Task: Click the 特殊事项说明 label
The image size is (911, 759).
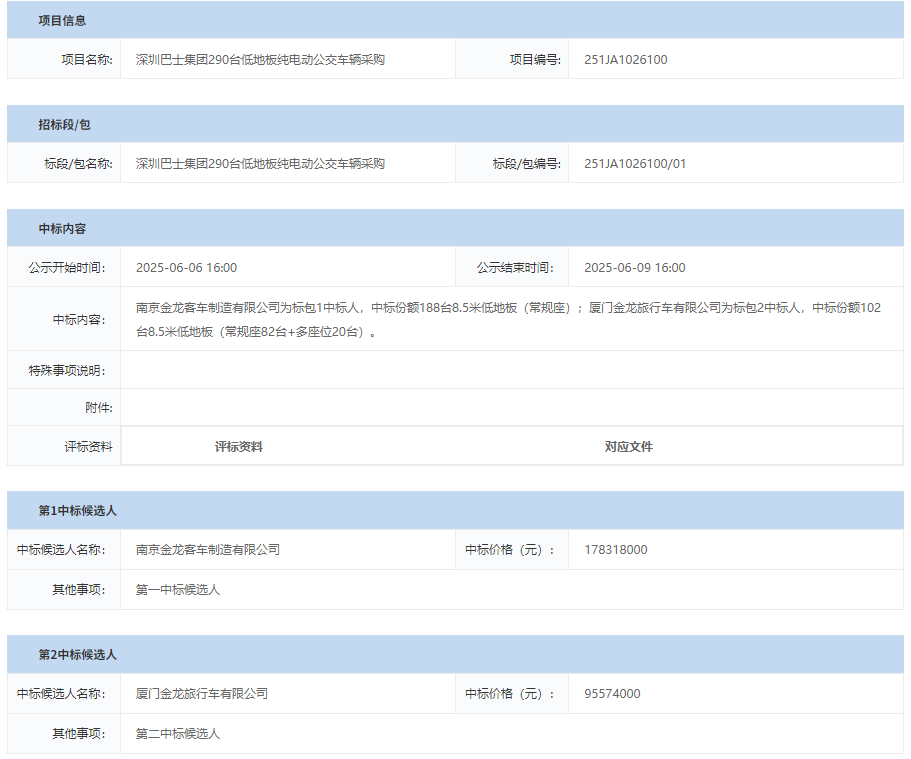Action: click(67, 371)
